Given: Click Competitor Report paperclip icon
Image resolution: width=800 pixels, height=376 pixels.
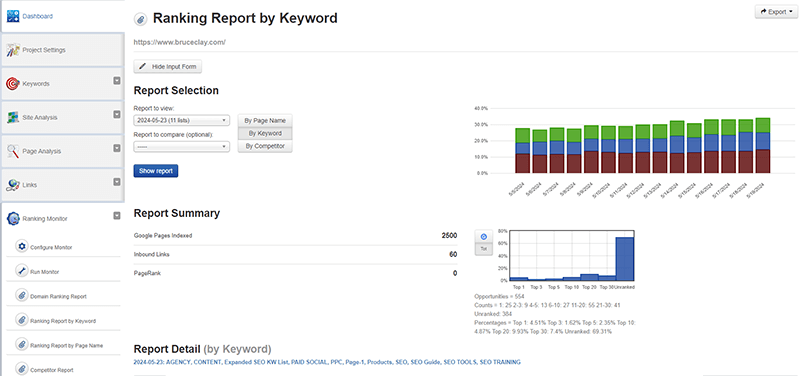Looking at the screenshot, I should coord(21,370).
